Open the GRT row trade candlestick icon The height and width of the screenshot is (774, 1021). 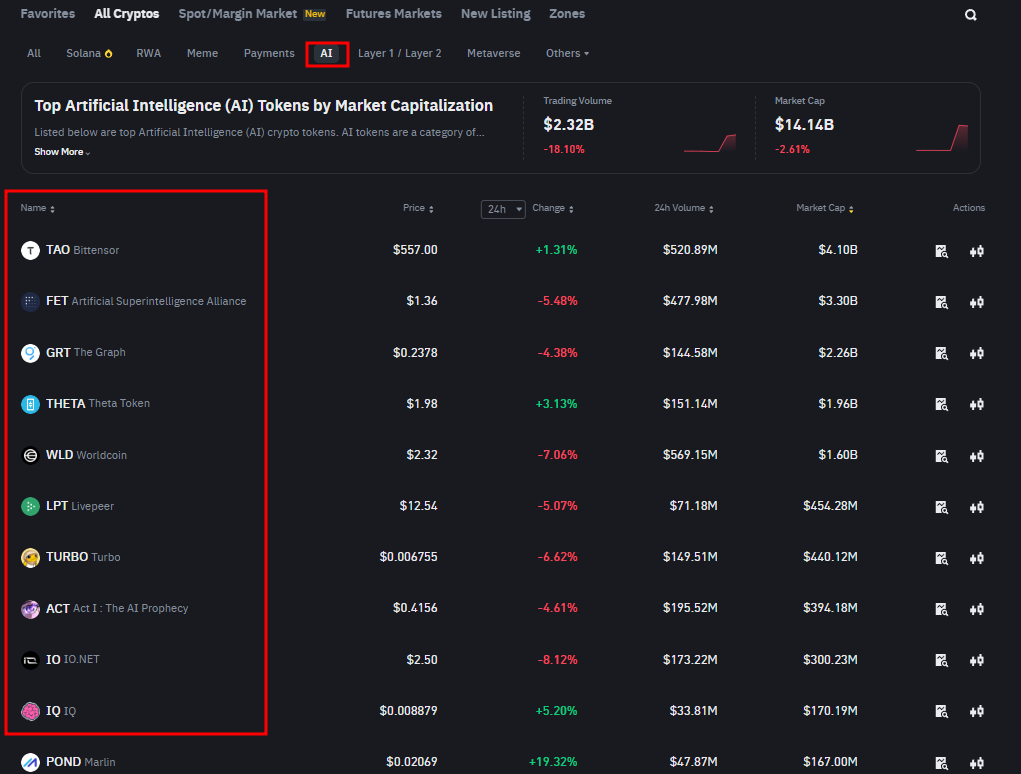pos(977,353)
